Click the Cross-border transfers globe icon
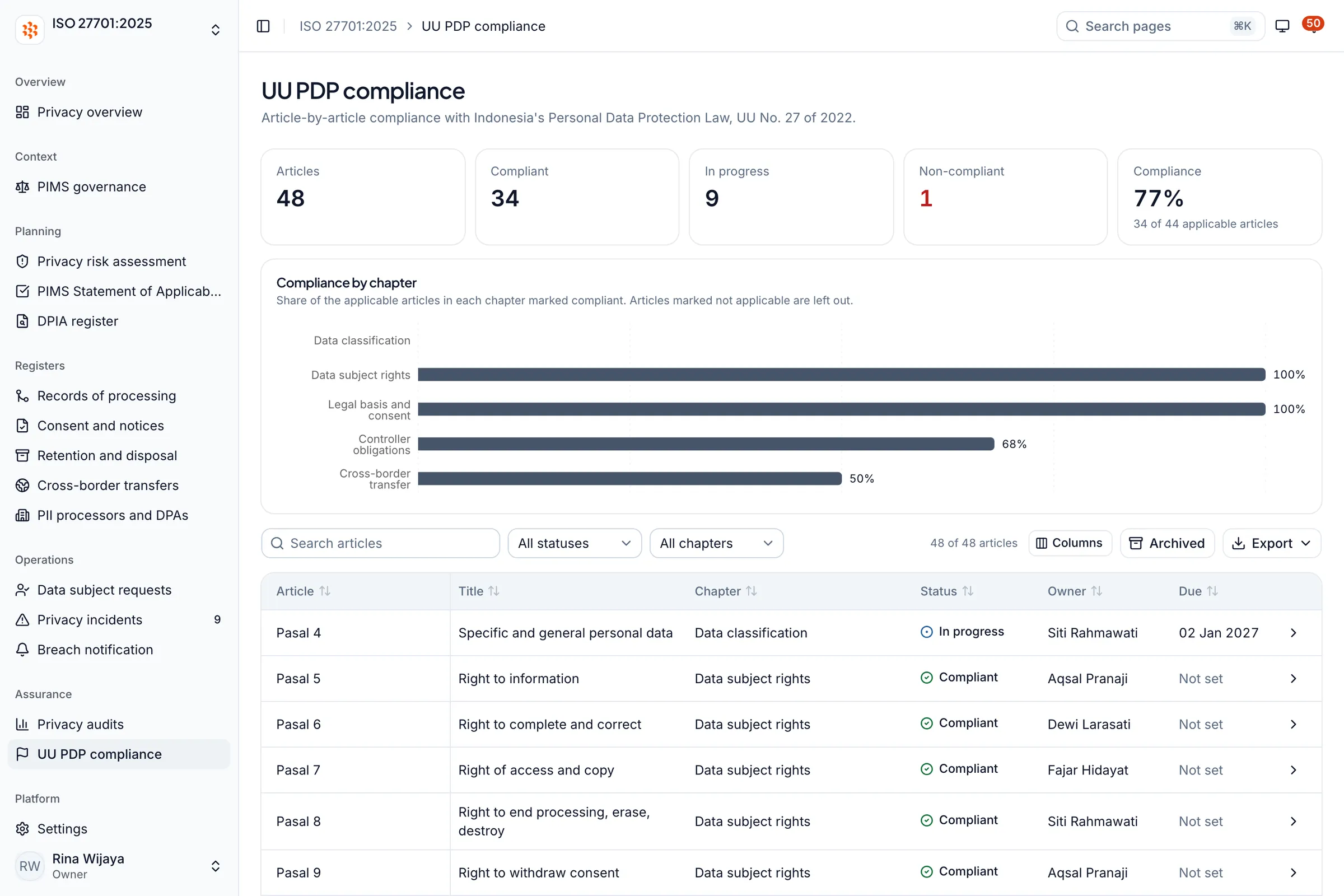This screenshot has width=1344, height=896. (22, 485)
